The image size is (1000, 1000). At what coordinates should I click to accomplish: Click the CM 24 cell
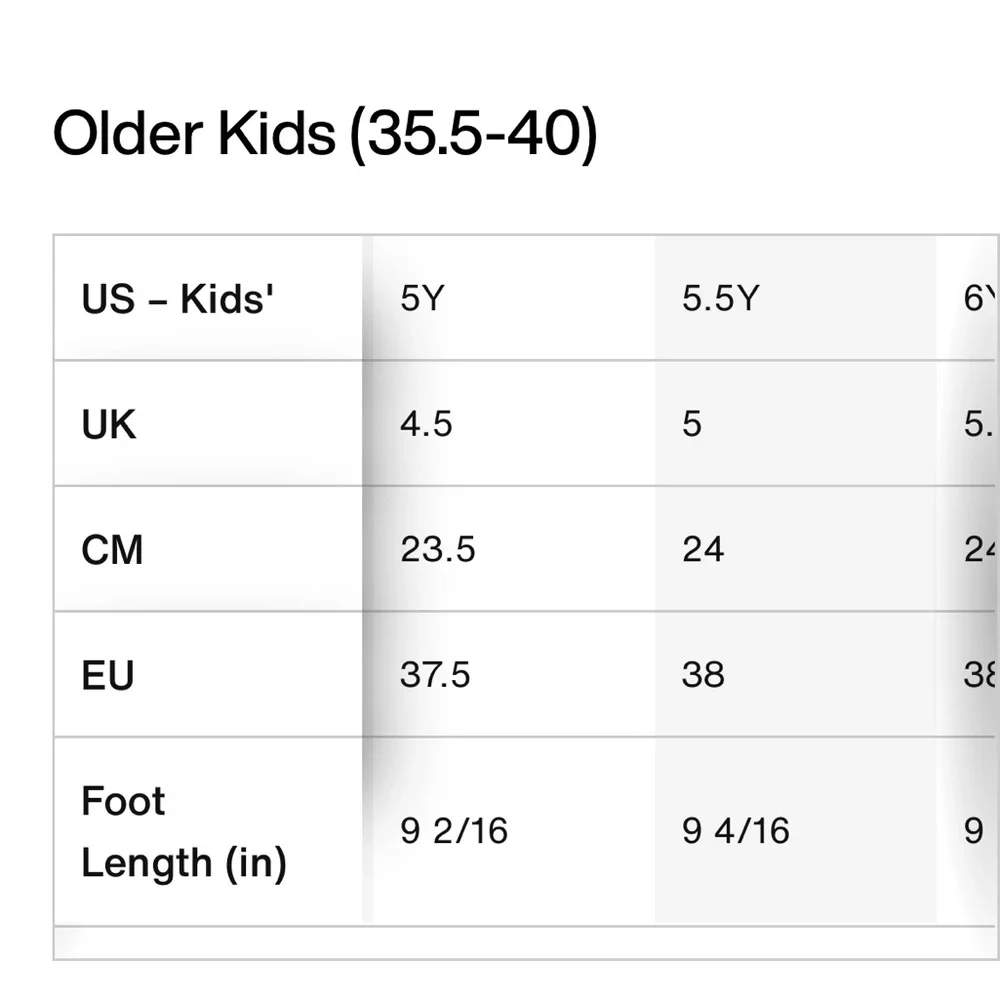tap(795, 549)
